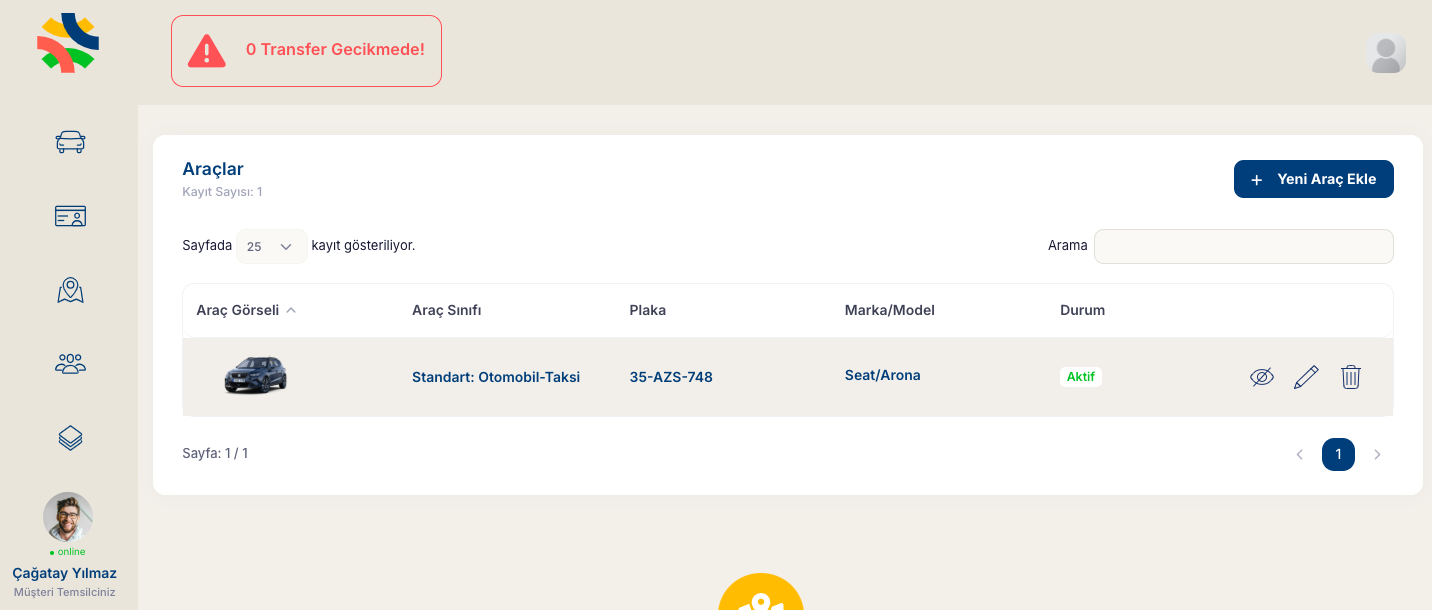Screen dimensions: 1432x610
Task: Open the records-per-page dropdown showing 25
Action: pyautogui.click(x=271, y=246)
